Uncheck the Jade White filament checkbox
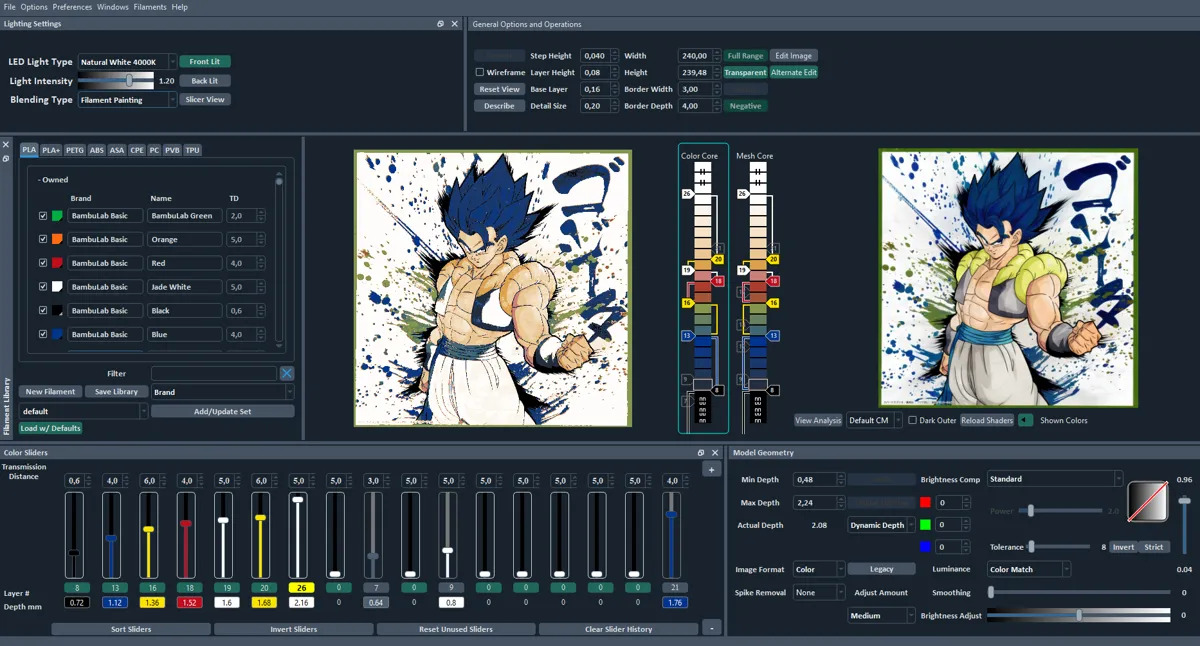Viewport: 1200px width, 646px height. coord(43,287)
